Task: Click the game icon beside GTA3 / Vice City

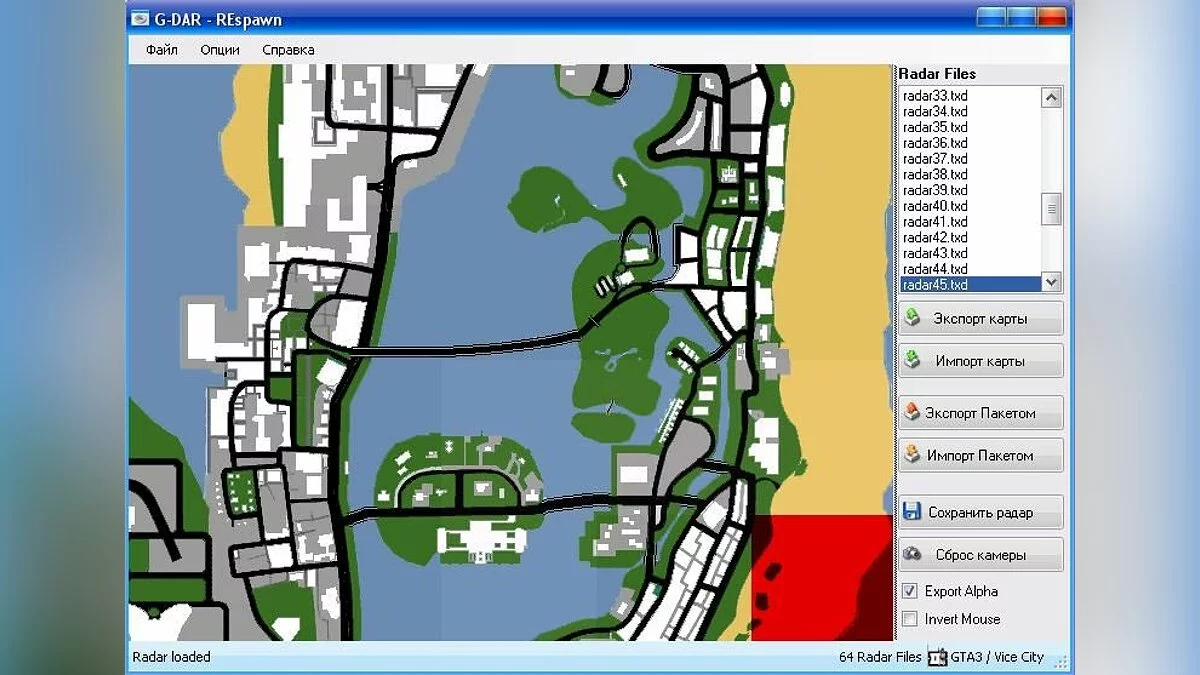Action: tap(937, 657)
